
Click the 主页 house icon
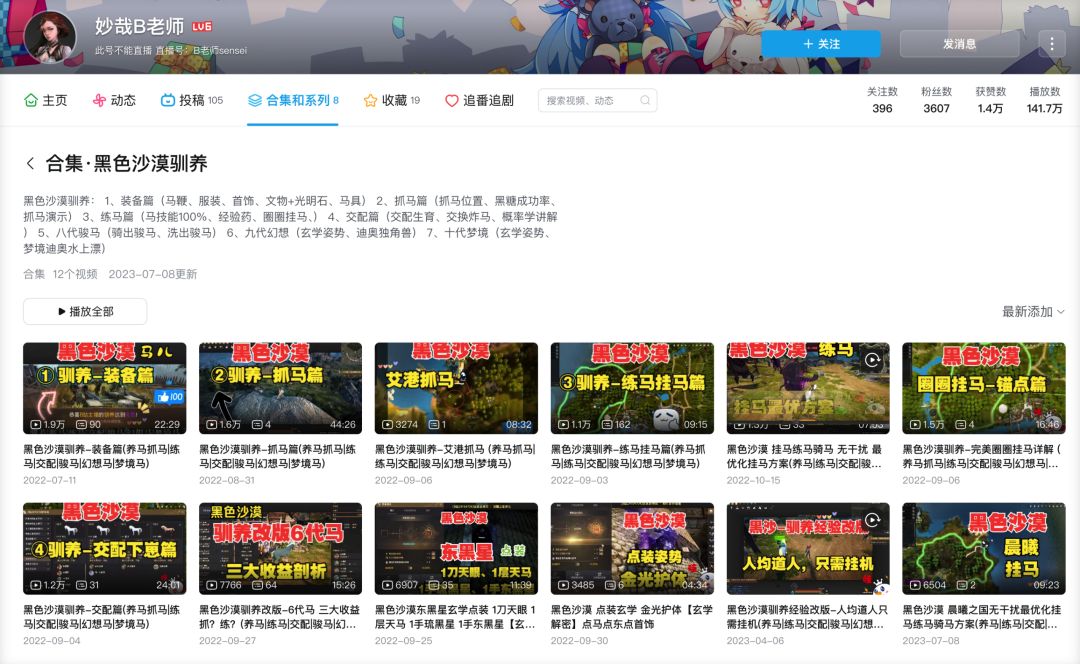[30, 101]
